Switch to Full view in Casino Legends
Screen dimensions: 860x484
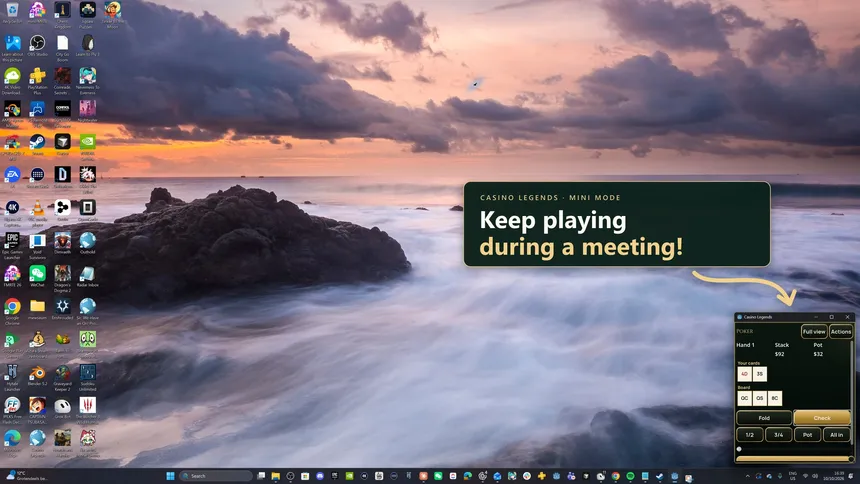pos(814,331)
